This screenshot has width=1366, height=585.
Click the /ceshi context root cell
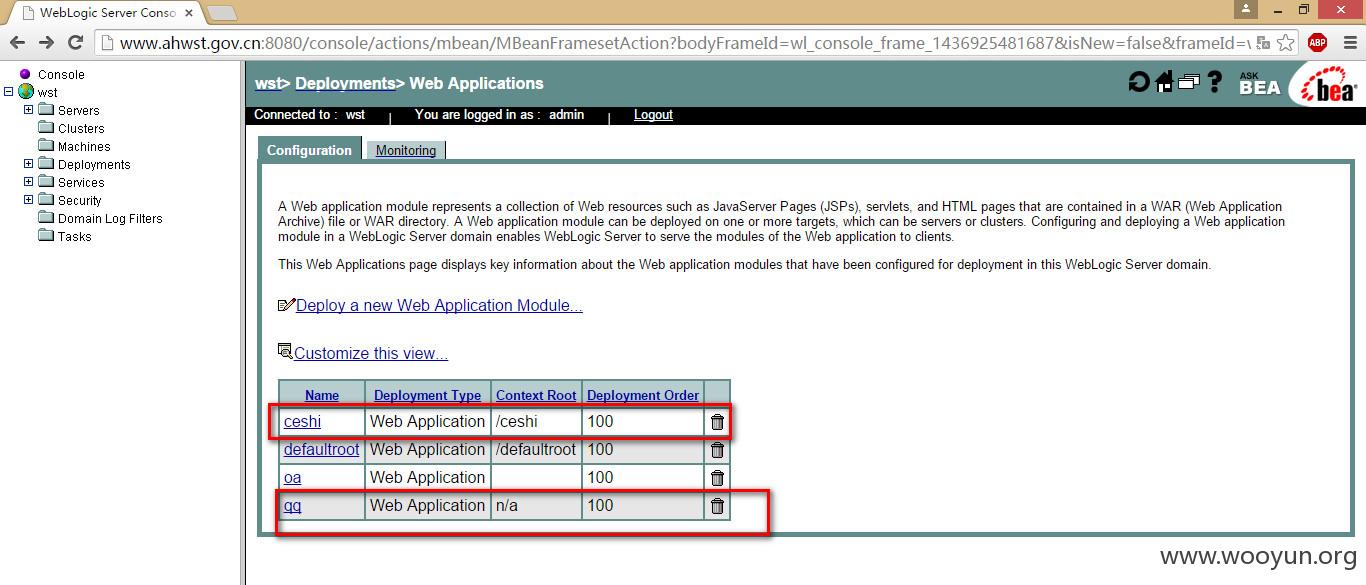tap(536, 422)
